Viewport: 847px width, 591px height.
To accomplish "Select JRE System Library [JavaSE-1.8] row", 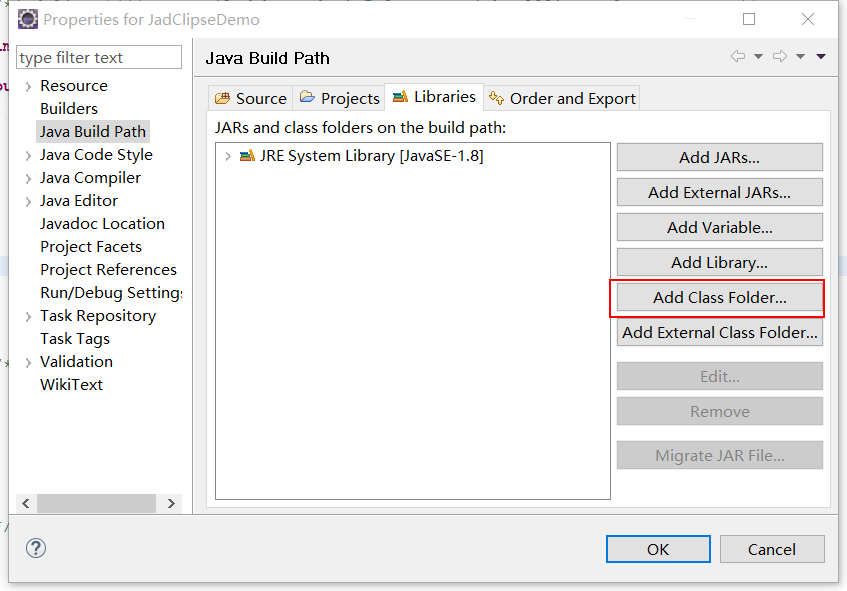I will pos(413,156).
